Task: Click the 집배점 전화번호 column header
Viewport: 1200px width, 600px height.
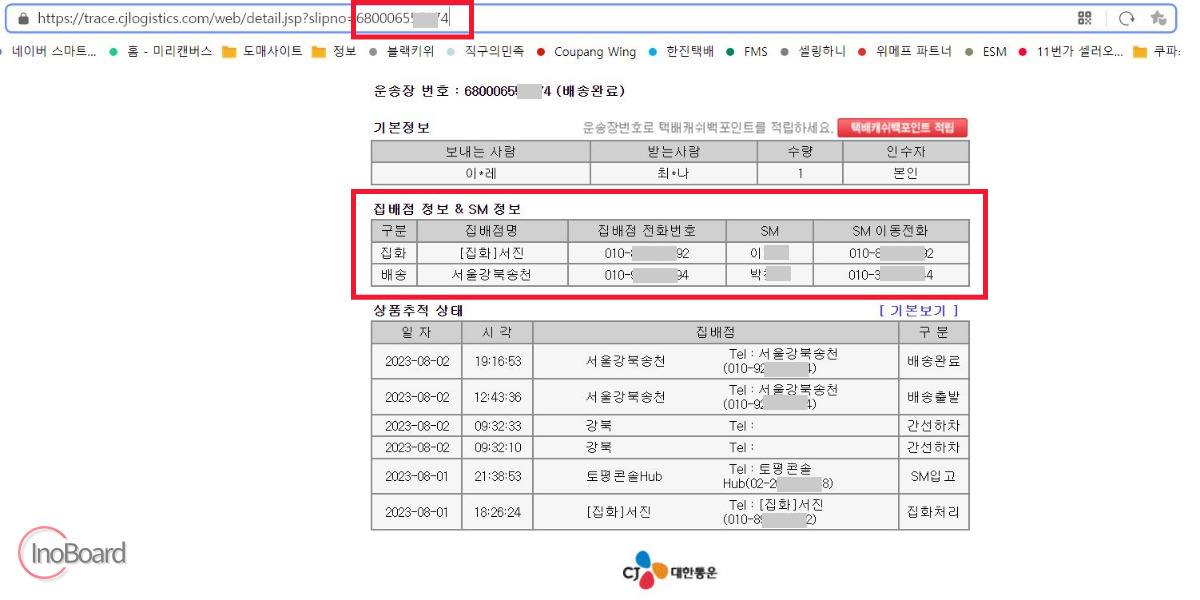Action: coord(646,231)
